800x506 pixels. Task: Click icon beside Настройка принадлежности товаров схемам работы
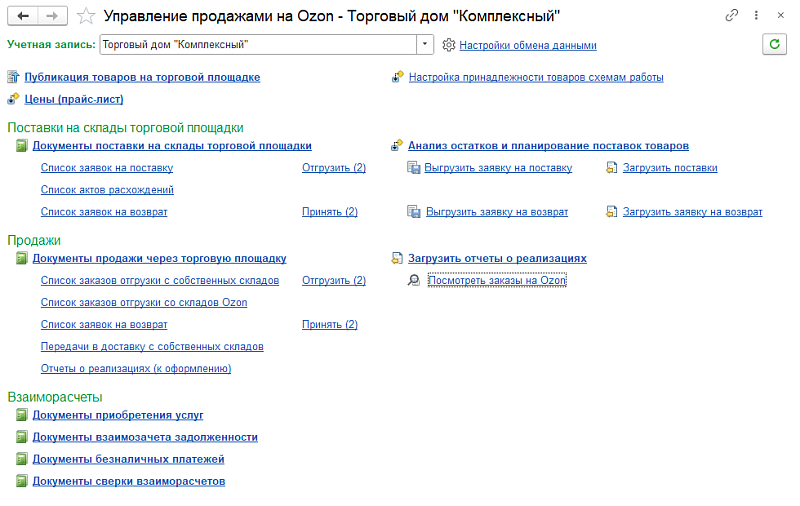tap(397, 77)
